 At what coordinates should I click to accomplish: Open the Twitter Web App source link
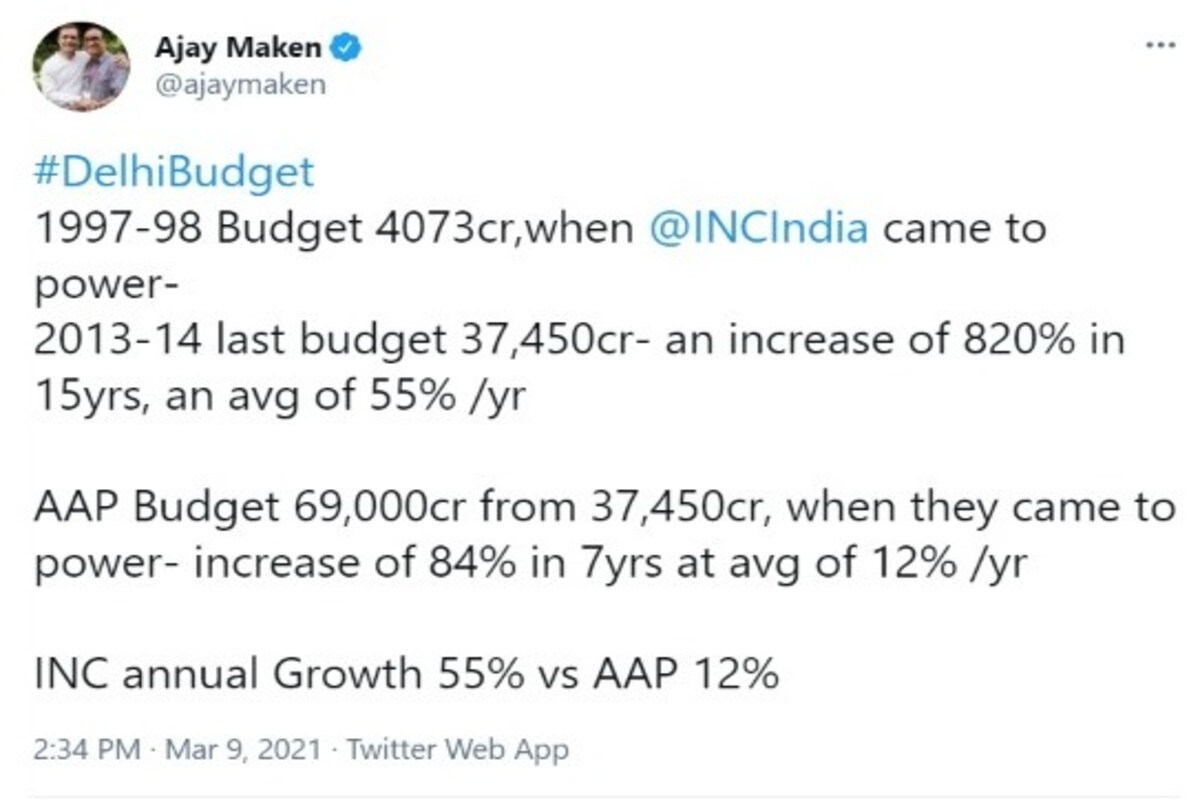pos(457,750)
